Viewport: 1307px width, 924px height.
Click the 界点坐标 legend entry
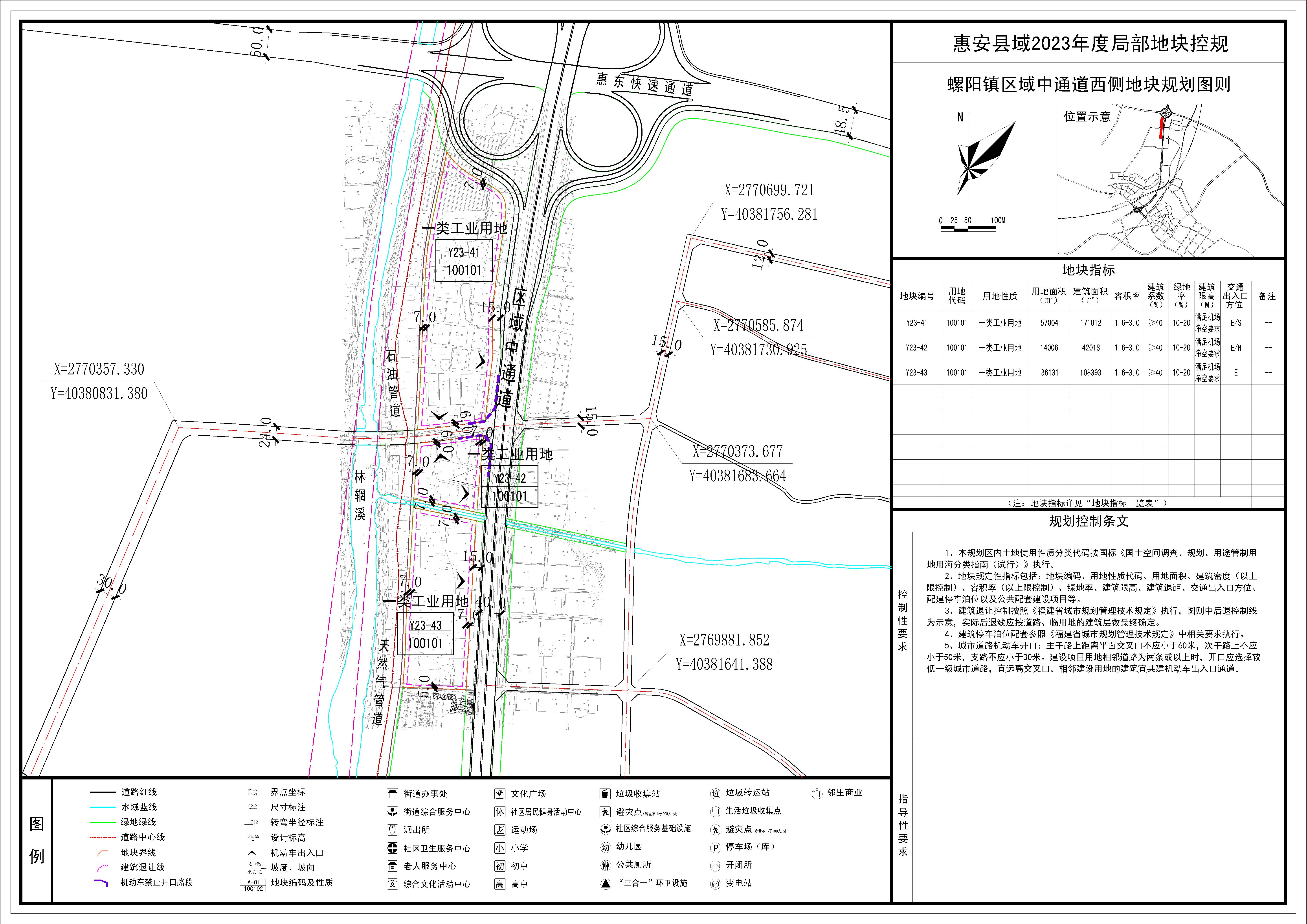288,792
